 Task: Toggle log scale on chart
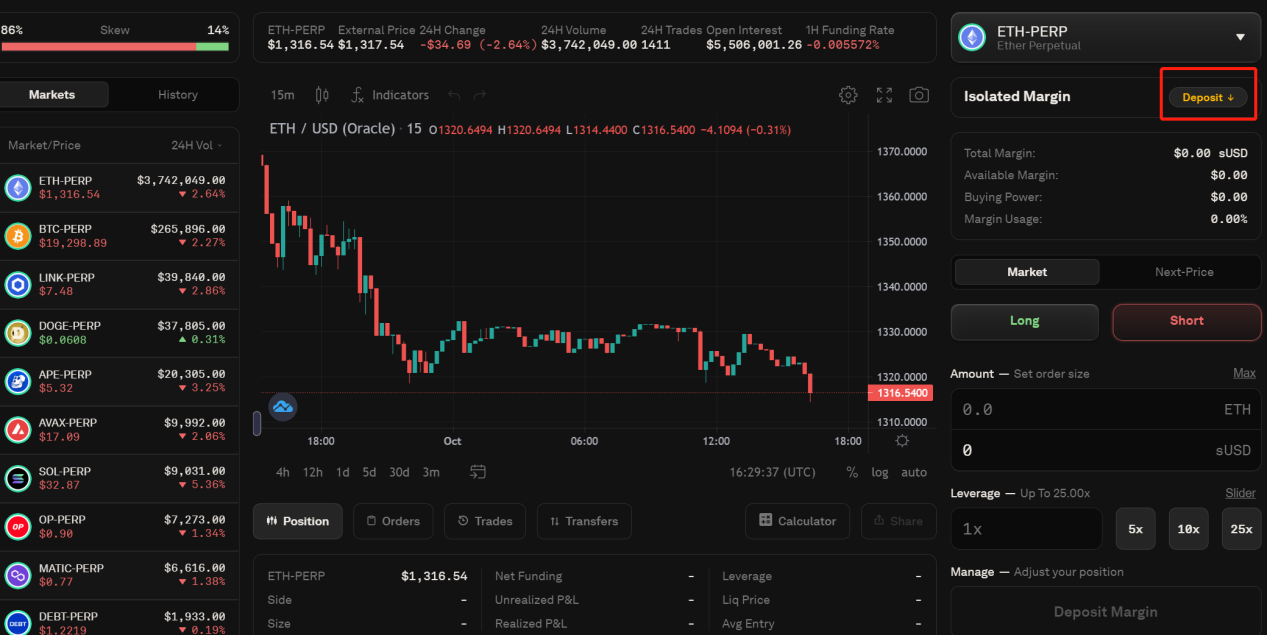point(879,472)
